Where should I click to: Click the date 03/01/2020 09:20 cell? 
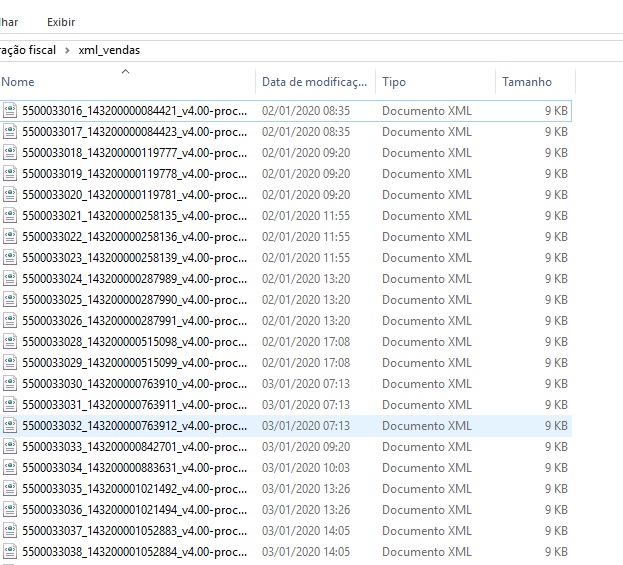[306, 447]
